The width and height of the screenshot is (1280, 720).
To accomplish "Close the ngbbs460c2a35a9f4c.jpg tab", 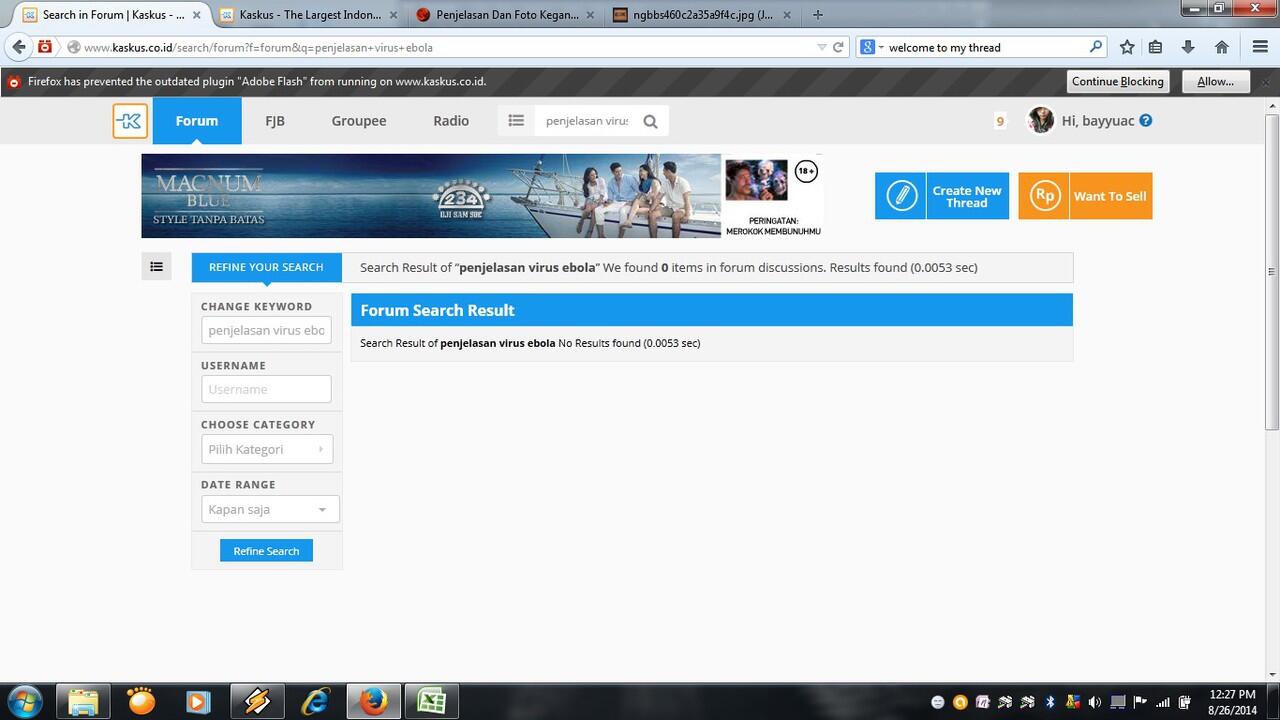I will (785, 15).
